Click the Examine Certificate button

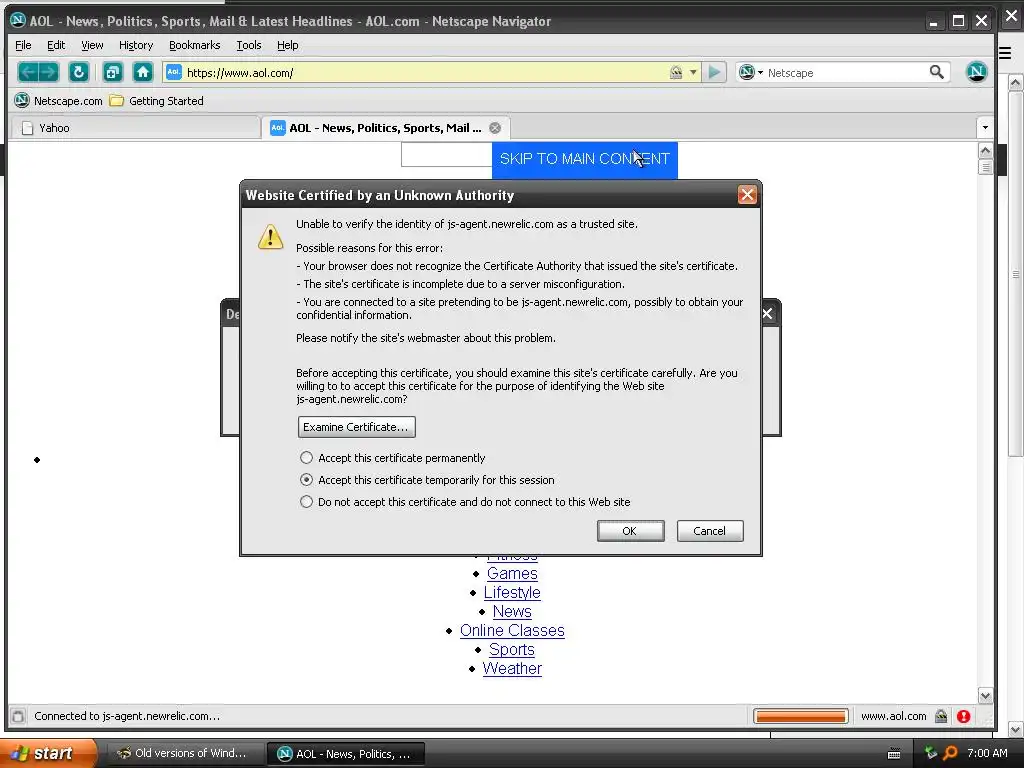click(357, 427)
